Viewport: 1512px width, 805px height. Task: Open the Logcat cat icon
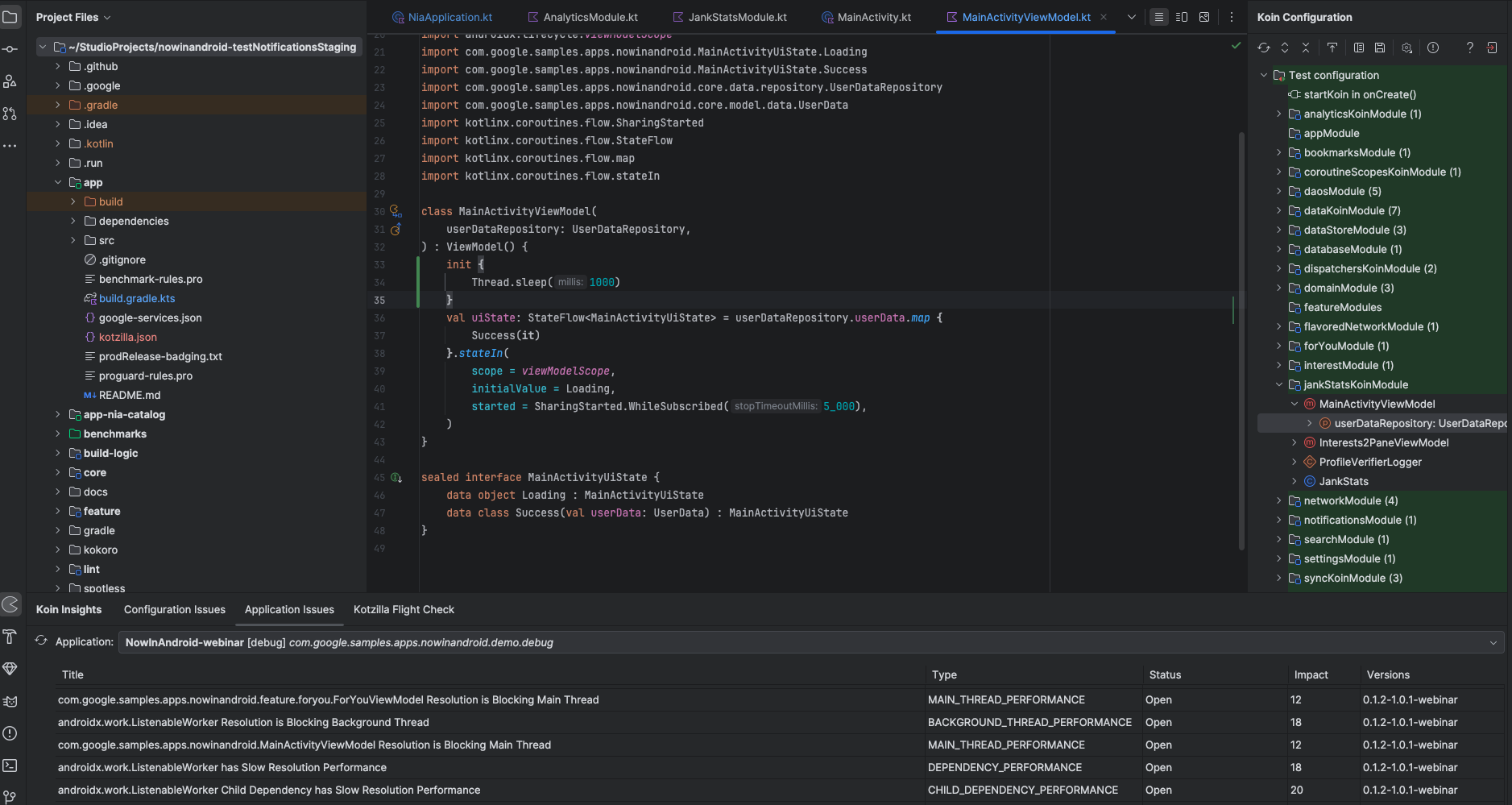[10, 701]
